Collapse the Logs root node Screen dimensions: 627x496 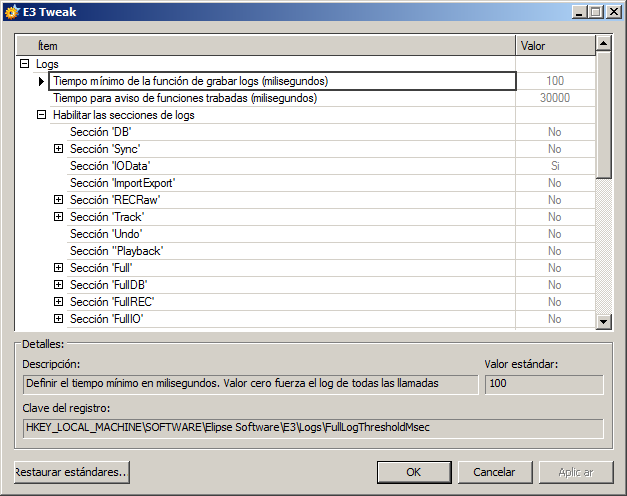(24, 64)
